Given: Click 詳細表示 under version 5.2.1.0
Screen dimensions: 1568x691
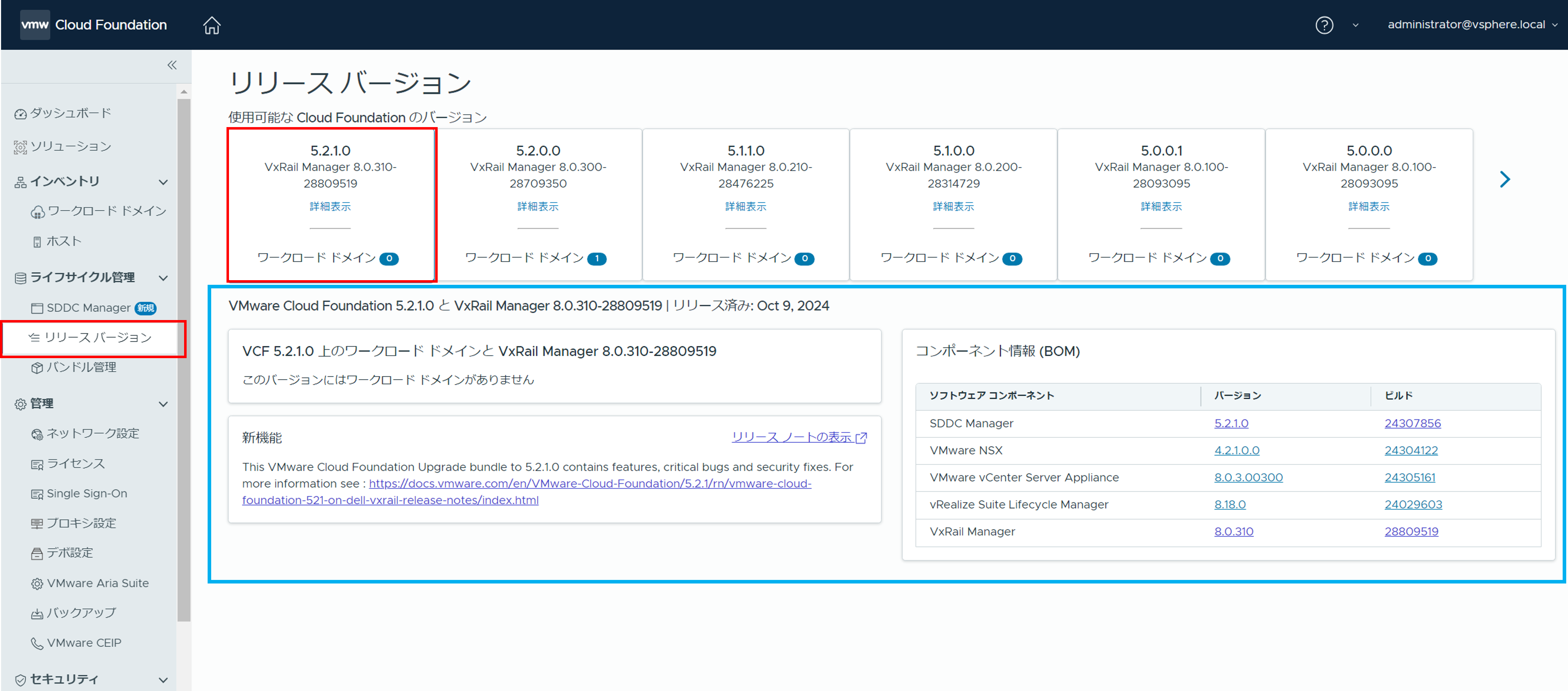Looking at the screenshot, I should (330, 207).
